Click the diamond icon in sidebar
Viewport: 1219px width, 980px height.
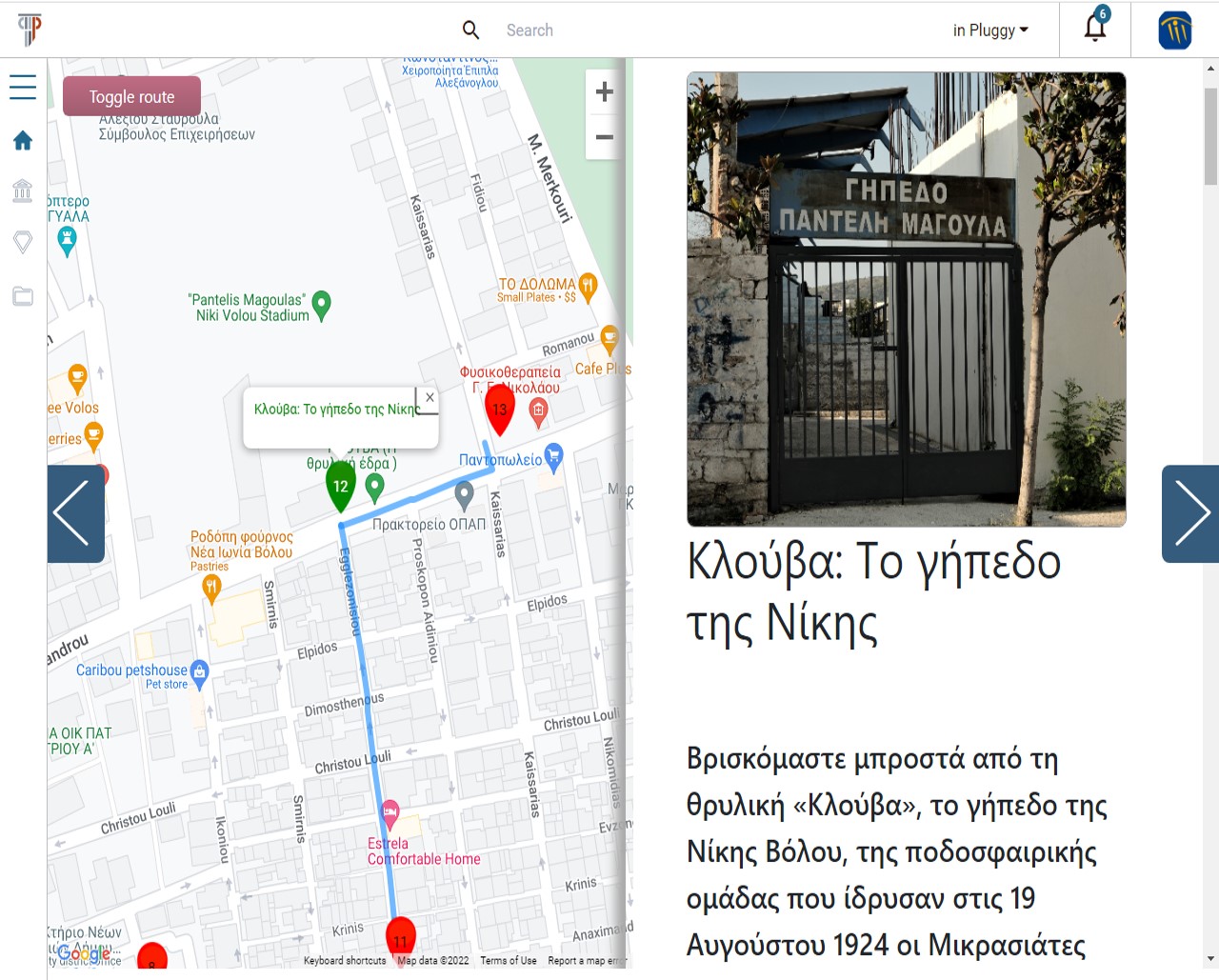[23, 242]
